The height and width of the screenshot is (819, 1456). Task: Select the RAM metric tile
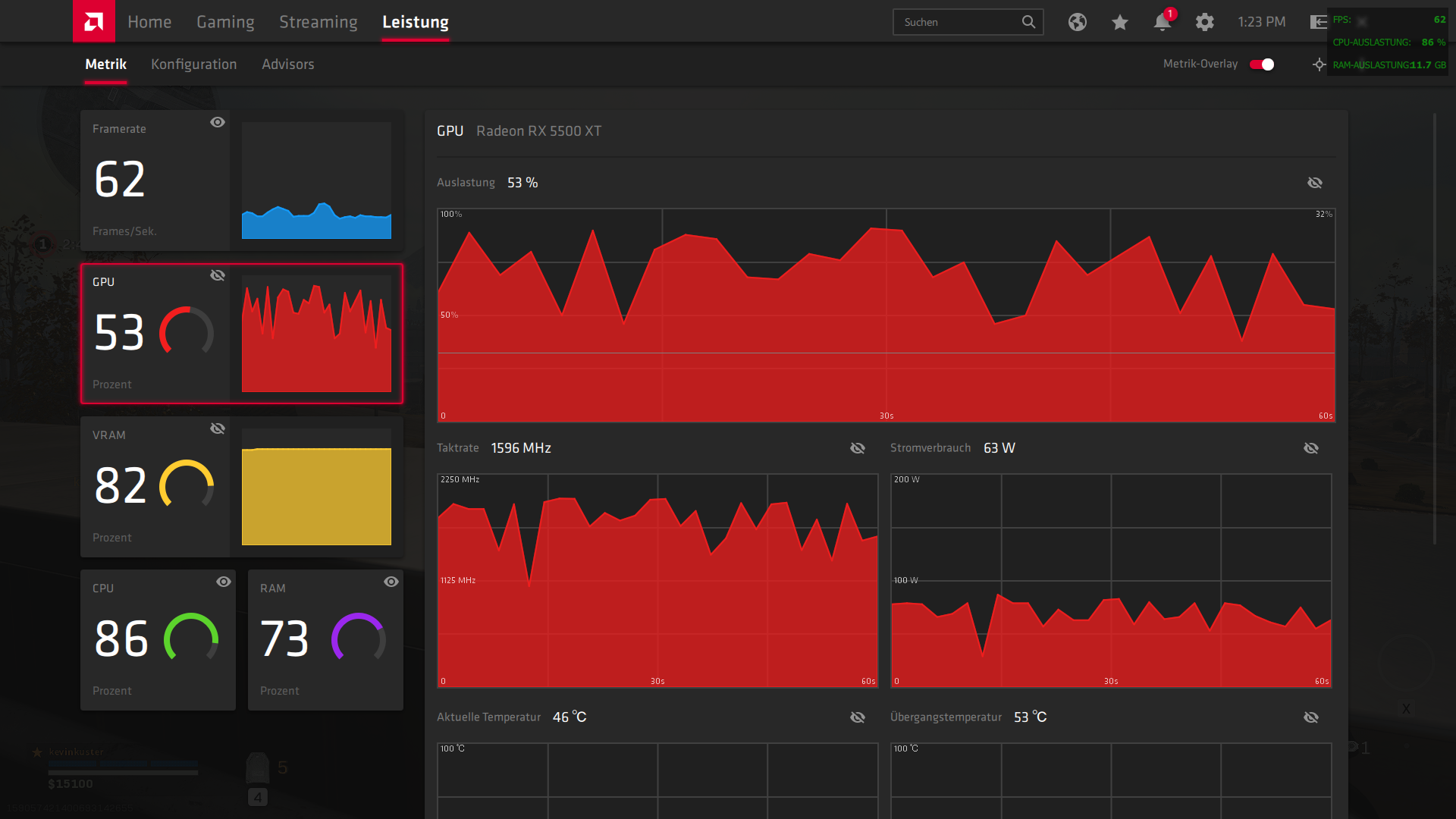click(325, 640)
